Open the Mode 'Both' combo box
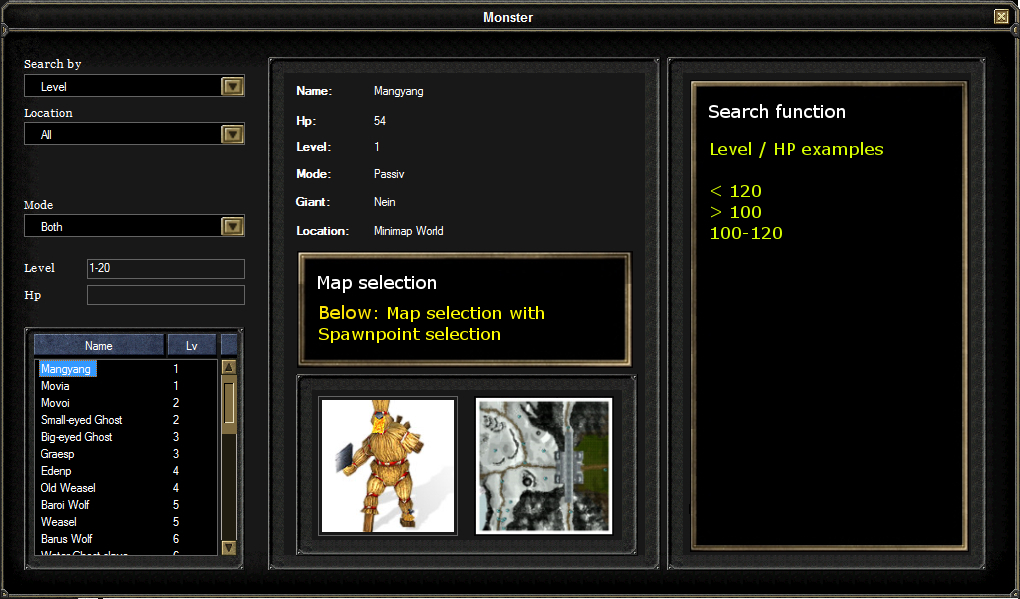The height and width of the screenshot is (599, 1020). coord(120,226)
